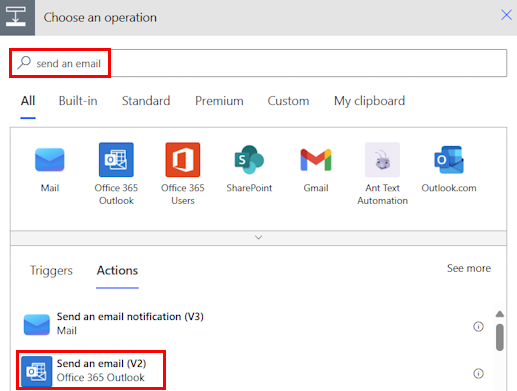
Task: Choose the Office 365 Outlook connector
Action: (116, 160)
